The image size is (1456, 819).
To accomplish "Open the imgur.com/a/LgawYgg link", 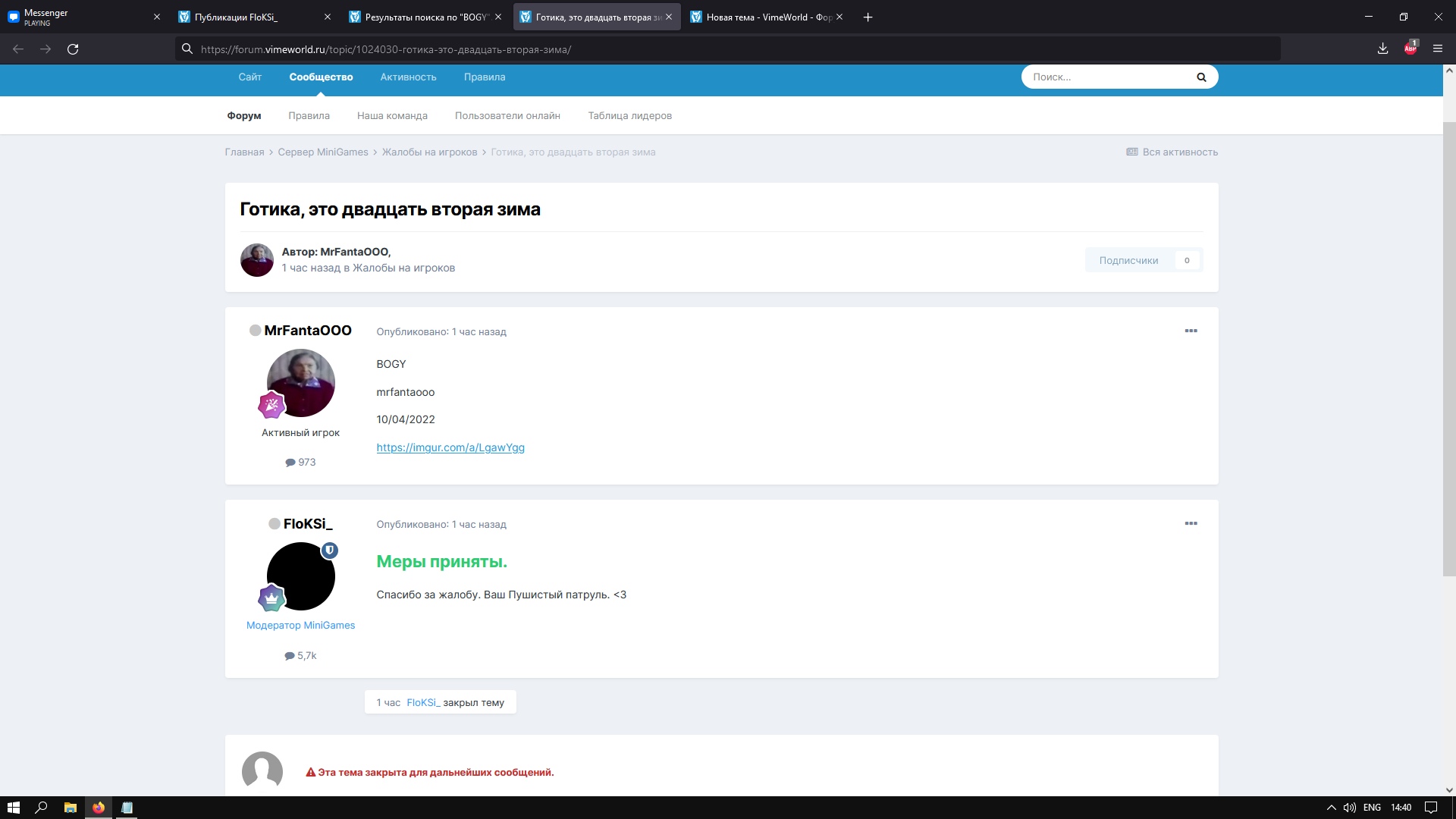I will point(450,447).
